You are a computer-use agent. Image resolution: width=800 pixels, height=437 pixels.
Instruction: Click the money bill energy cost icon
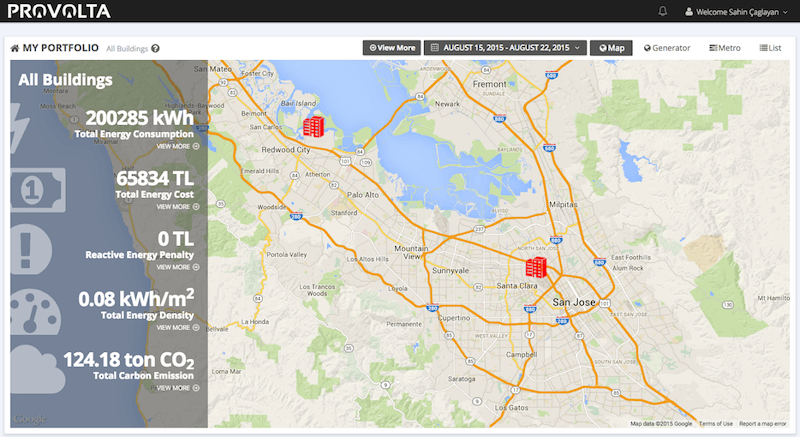click(x=30, y=185)
